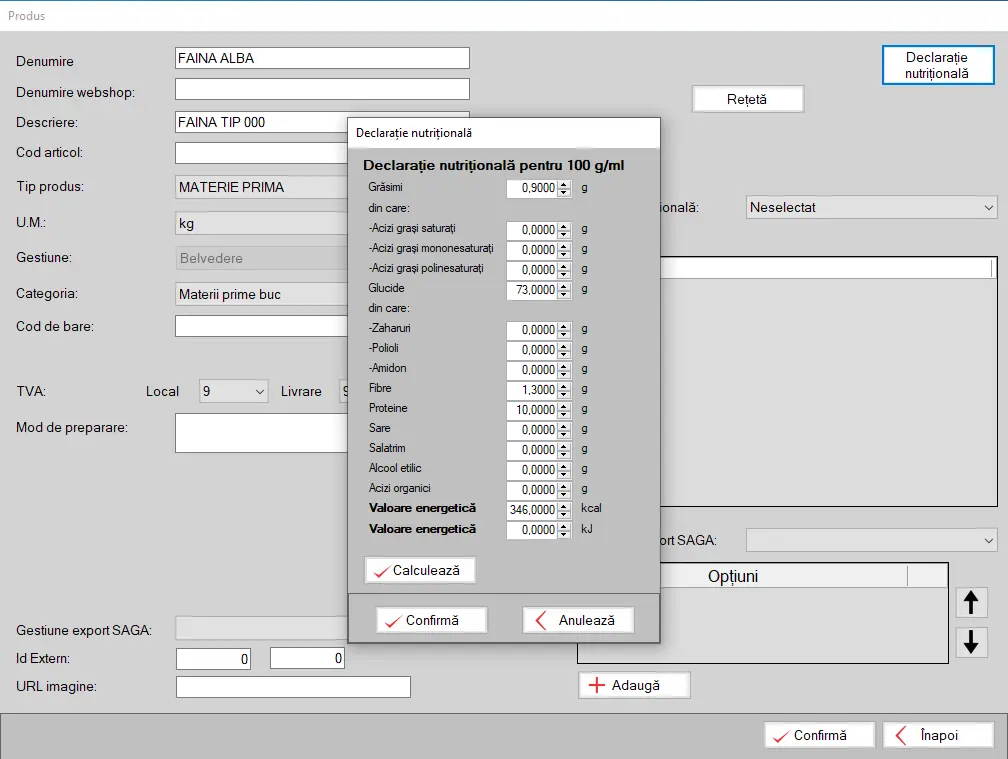
Task: Click the U.M. kg combo box
Action: click(261, 223)
